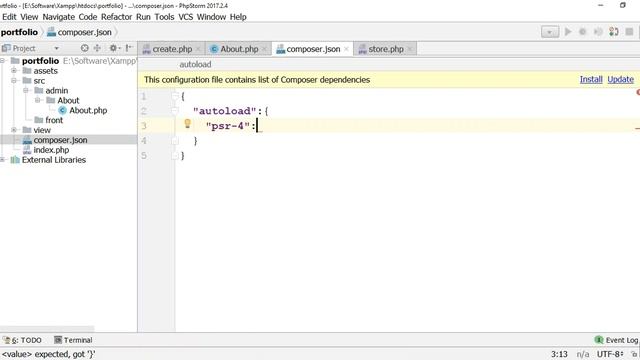The image size is (640, 360).
Task: Fold the autoload block at line 2
Action: click(175, 111)
